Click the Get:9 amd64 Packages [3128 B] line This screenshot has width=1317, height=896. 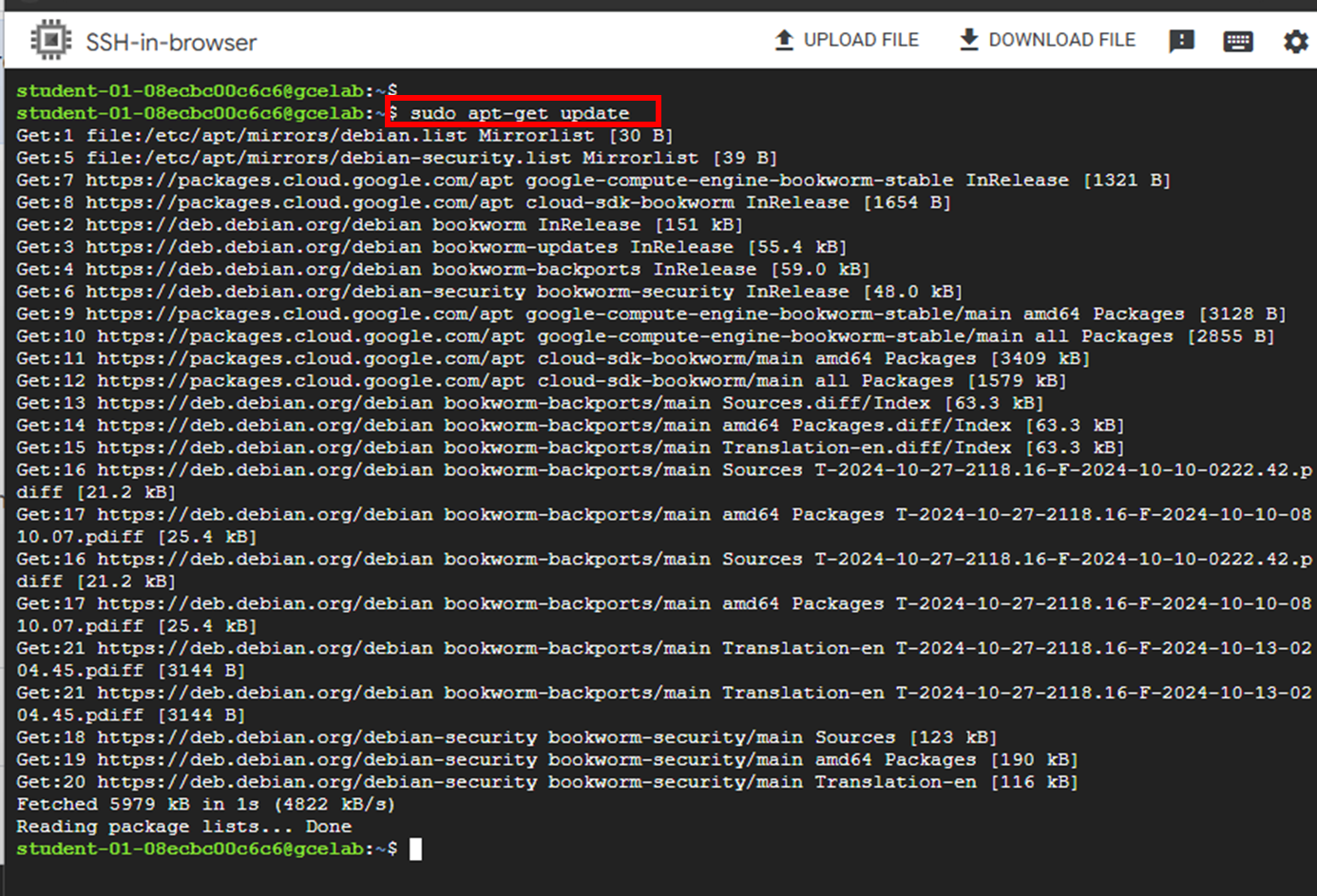coord(651,315)
